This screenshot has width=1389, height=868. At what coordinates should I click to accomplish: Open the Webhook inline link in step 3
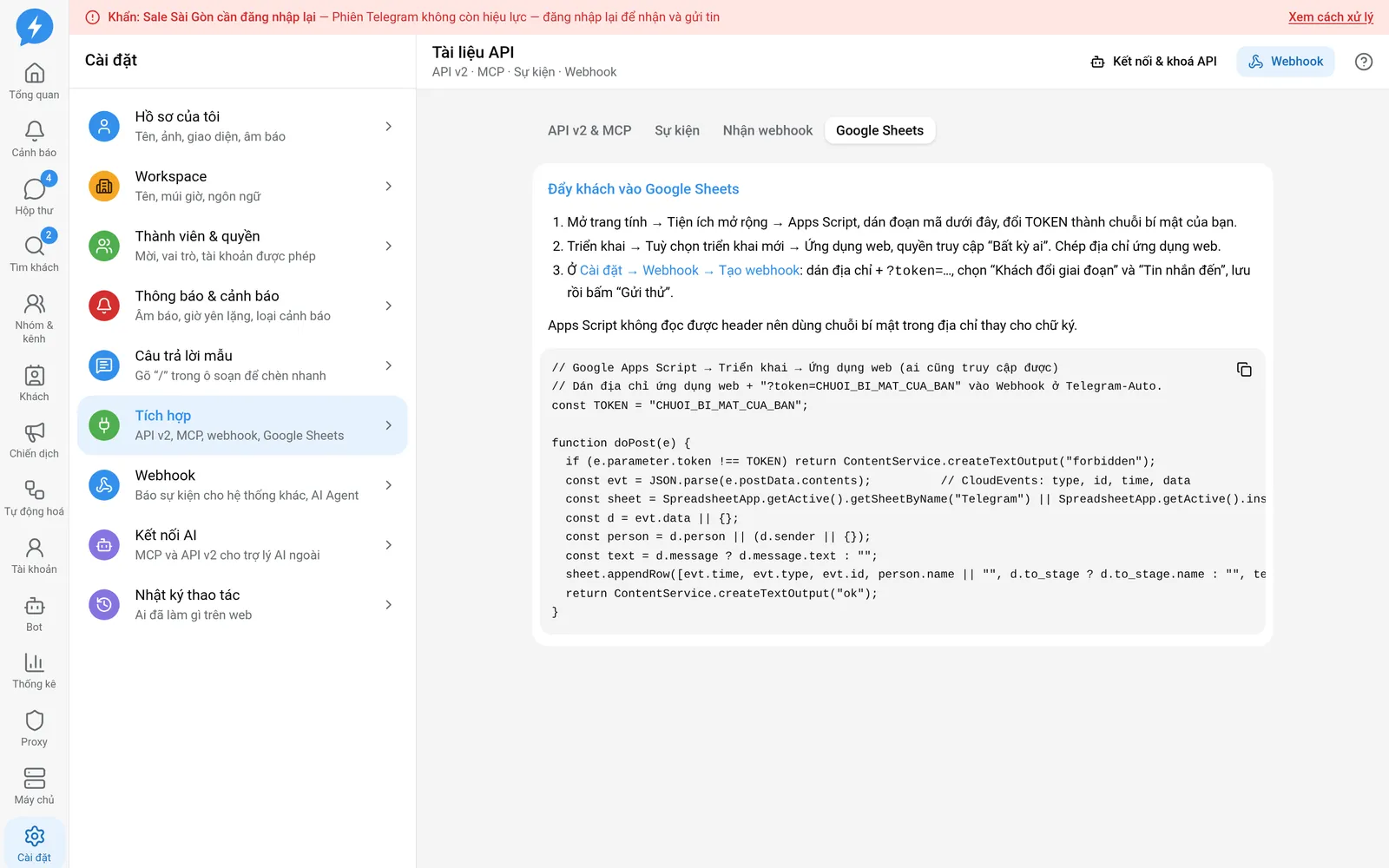tap(670, 271)
